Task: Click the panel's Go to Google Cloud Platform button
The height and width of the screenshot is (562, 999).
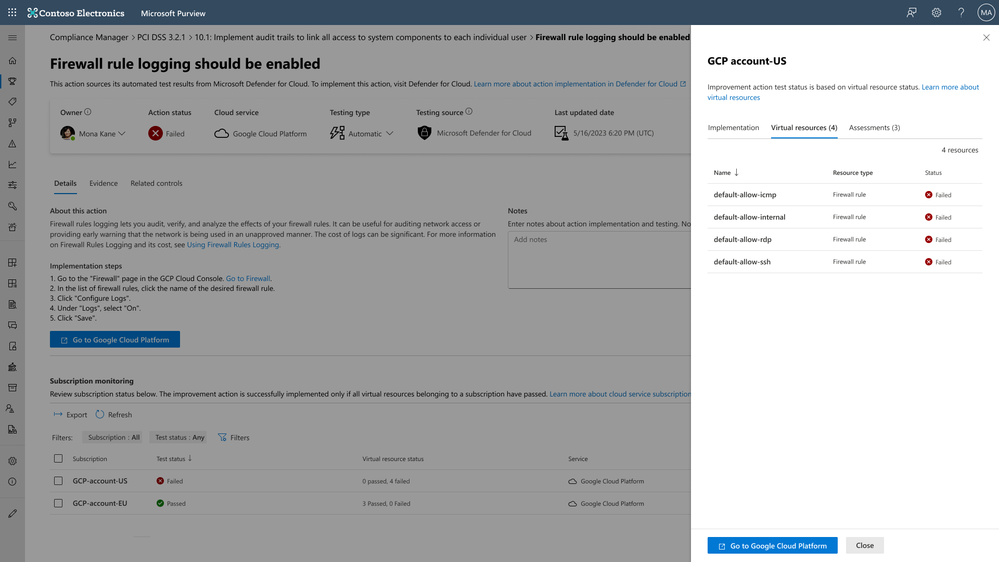Action: 772,545
